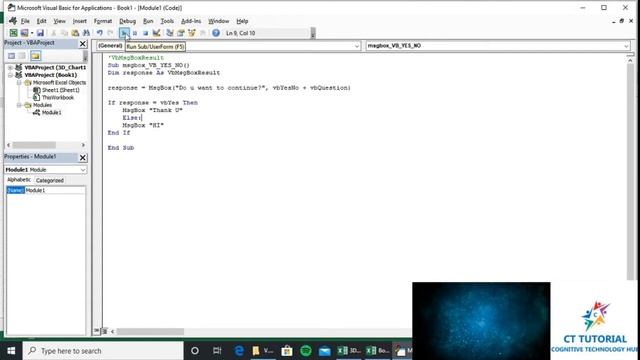640x360 pixels.
Task: Click the Procedure View button at code window bottom
Action: [97, 331]
